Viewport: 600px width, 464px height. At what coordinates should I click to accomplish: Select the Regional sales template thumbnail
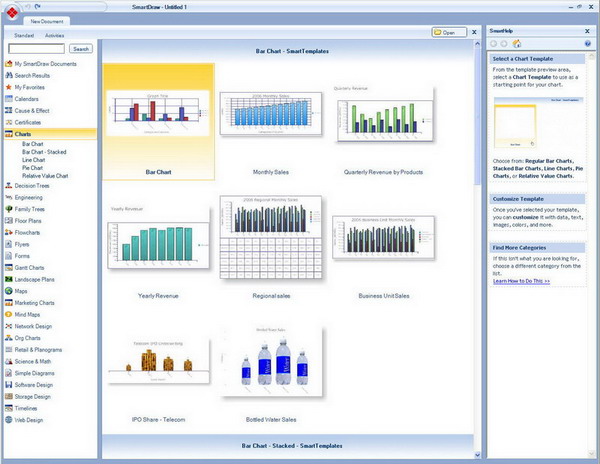click(271, 237)
